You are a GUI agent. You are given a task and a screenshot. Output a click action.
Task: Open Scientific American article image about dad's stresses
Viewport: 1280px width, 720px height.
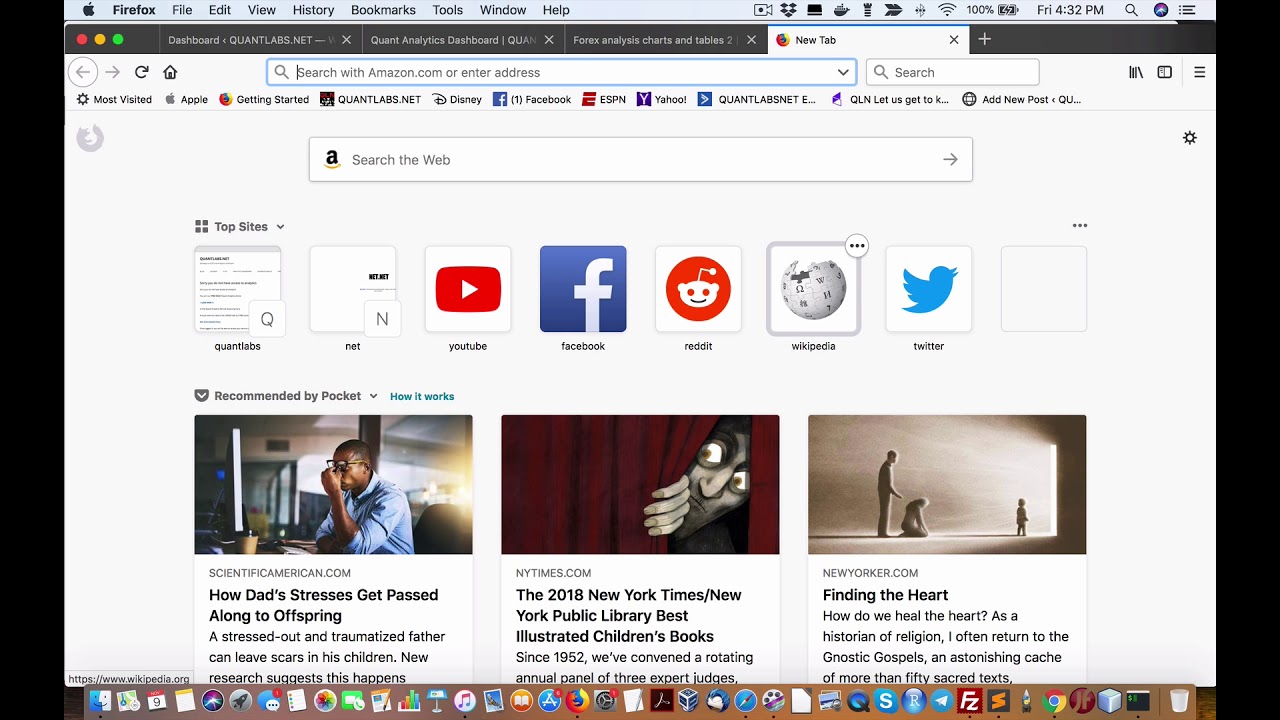(333, 484)
